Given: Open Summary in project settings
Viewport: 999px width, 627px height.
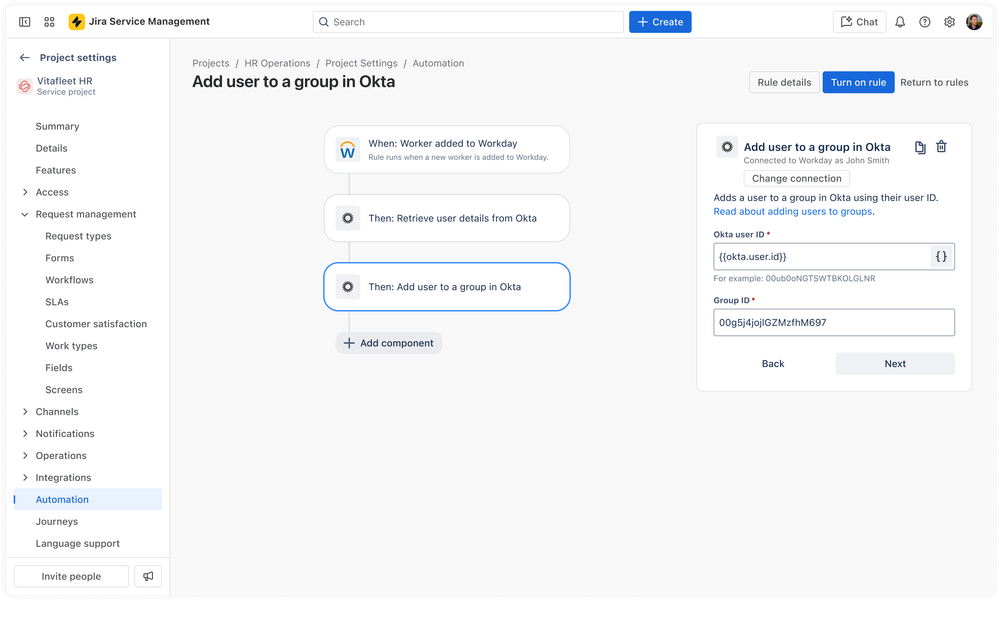Looking at the screenshot, I should point(57,126).
